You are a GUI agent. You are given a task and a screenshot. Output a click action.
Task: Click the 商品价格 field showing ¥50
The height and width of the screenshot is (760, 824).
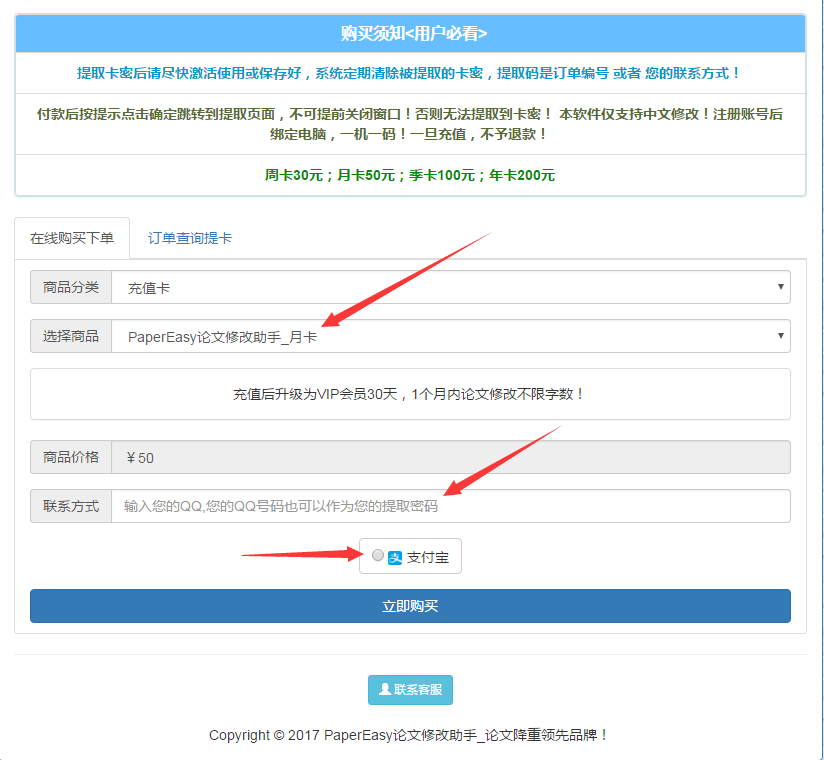[x=451, y=457]
